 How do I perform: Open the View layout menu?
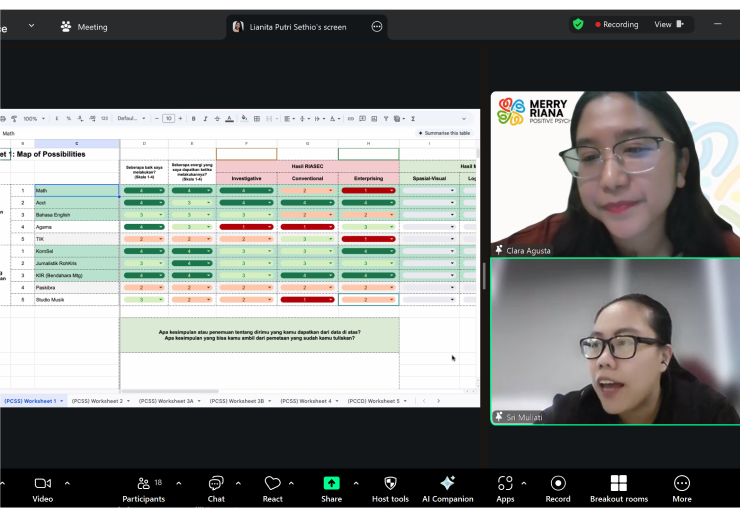pyautogui.click(x=669, y=24)
